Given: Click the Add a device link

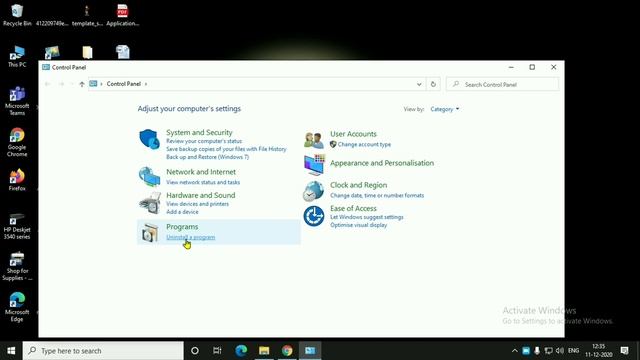Looking at the screenshot, I should coord(182,212).
